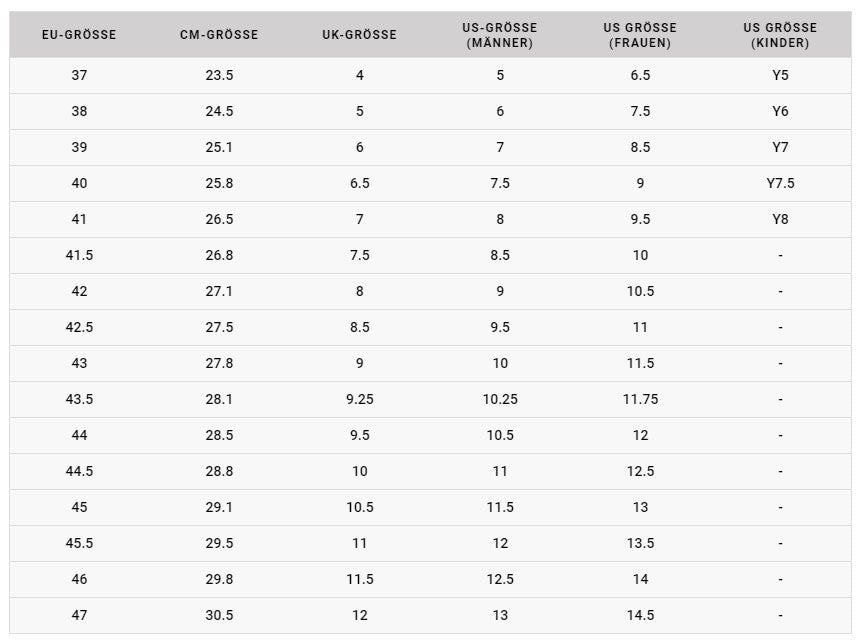The height and width of the screenshot is (643, 862).
Task: Click the 23.5 cm size cell
Action: (219, 75)
